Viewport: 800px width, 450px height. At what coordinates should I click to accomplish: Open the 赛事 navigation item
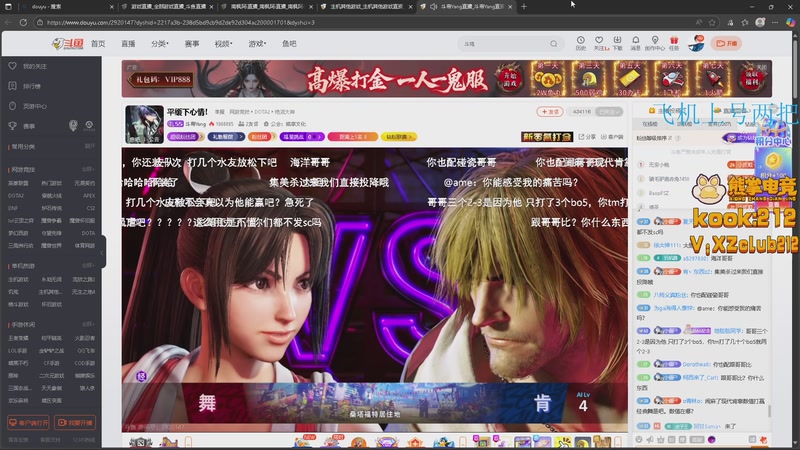click(192, 44)
